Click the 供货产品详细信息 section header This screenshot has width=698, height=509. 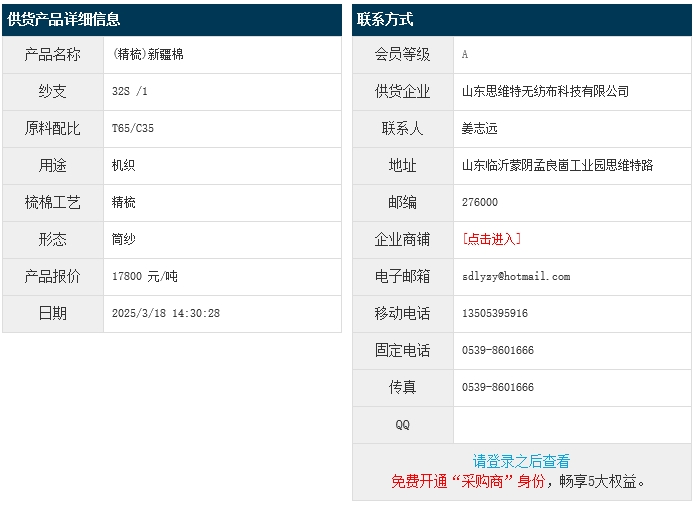pos(64,19)
